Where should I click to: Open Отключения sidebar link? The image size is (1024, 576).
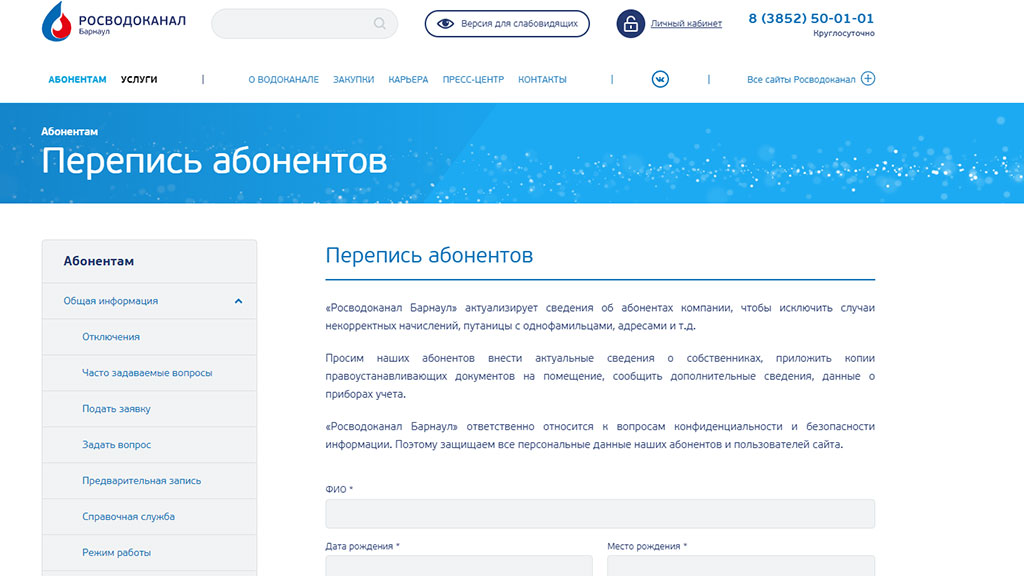pyautogui.click(x=110, y=337)
